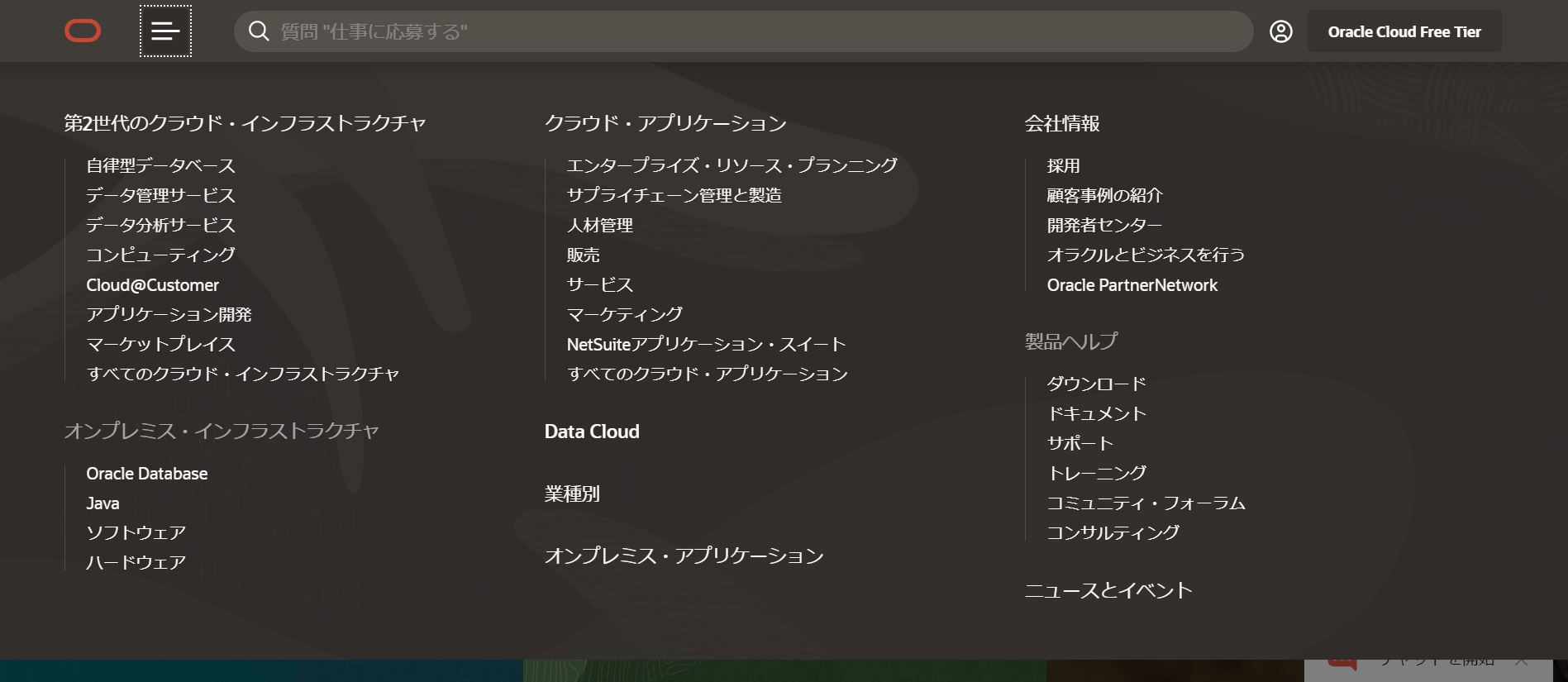
Task: Open オンプレミス・インフラストラクチャ heading
Action: coord(222,431)
